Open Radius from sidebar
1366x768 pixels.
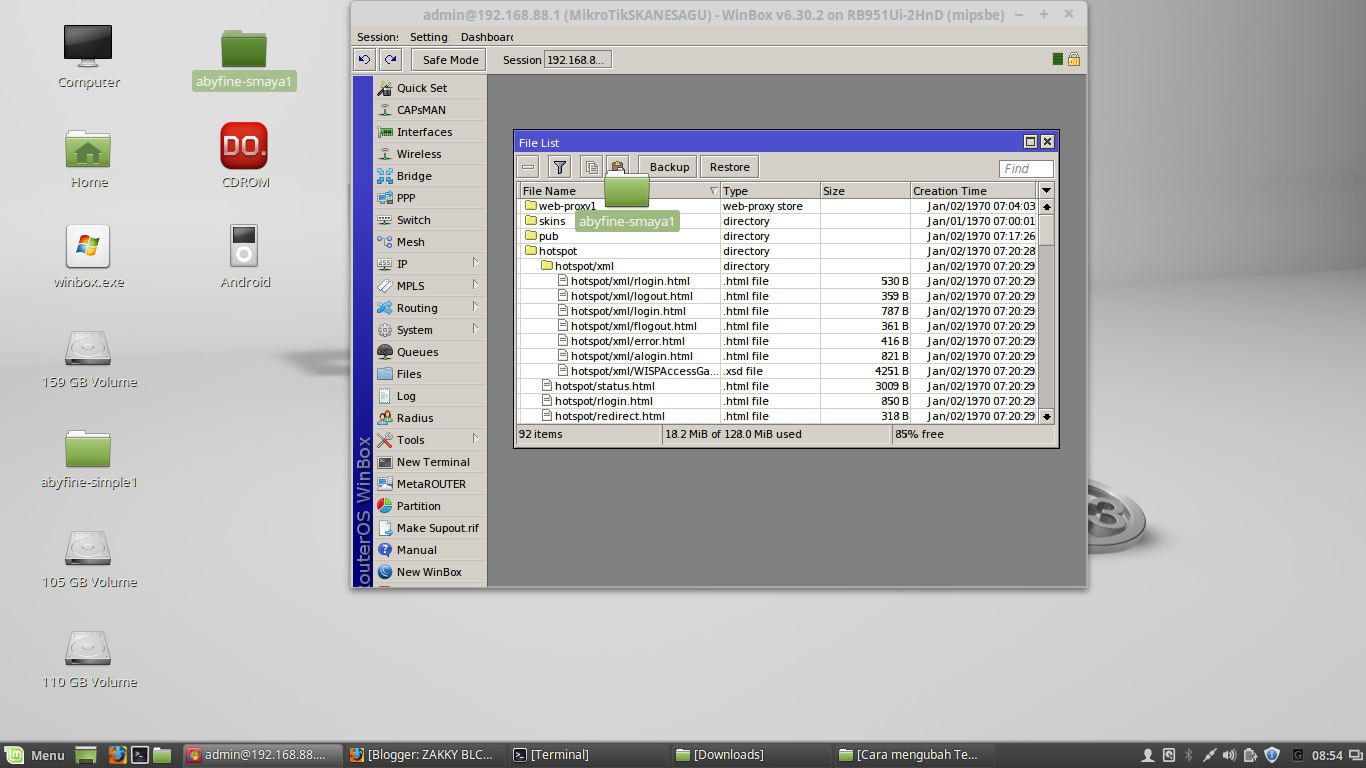[x=430, y=418]
